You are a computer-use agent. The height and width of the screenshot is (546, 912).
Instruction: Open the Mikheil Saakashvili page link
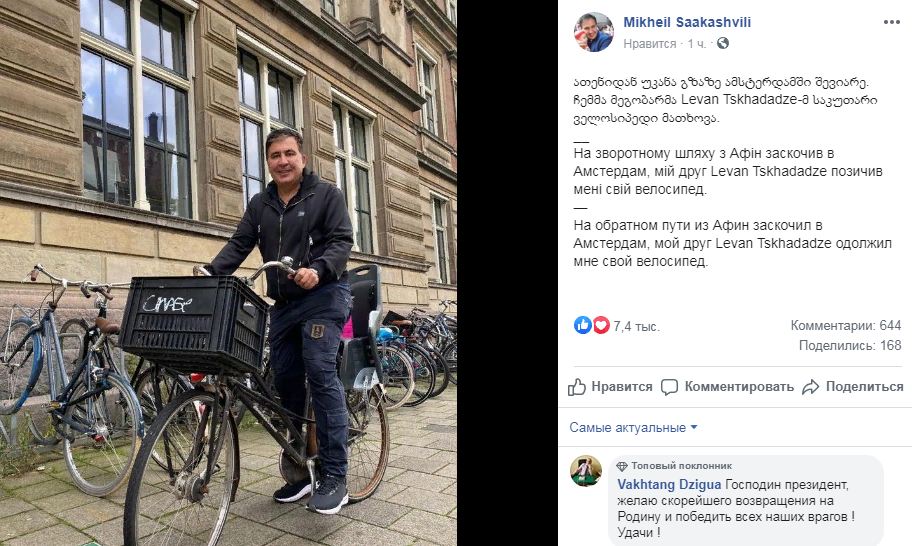[687, 22]
